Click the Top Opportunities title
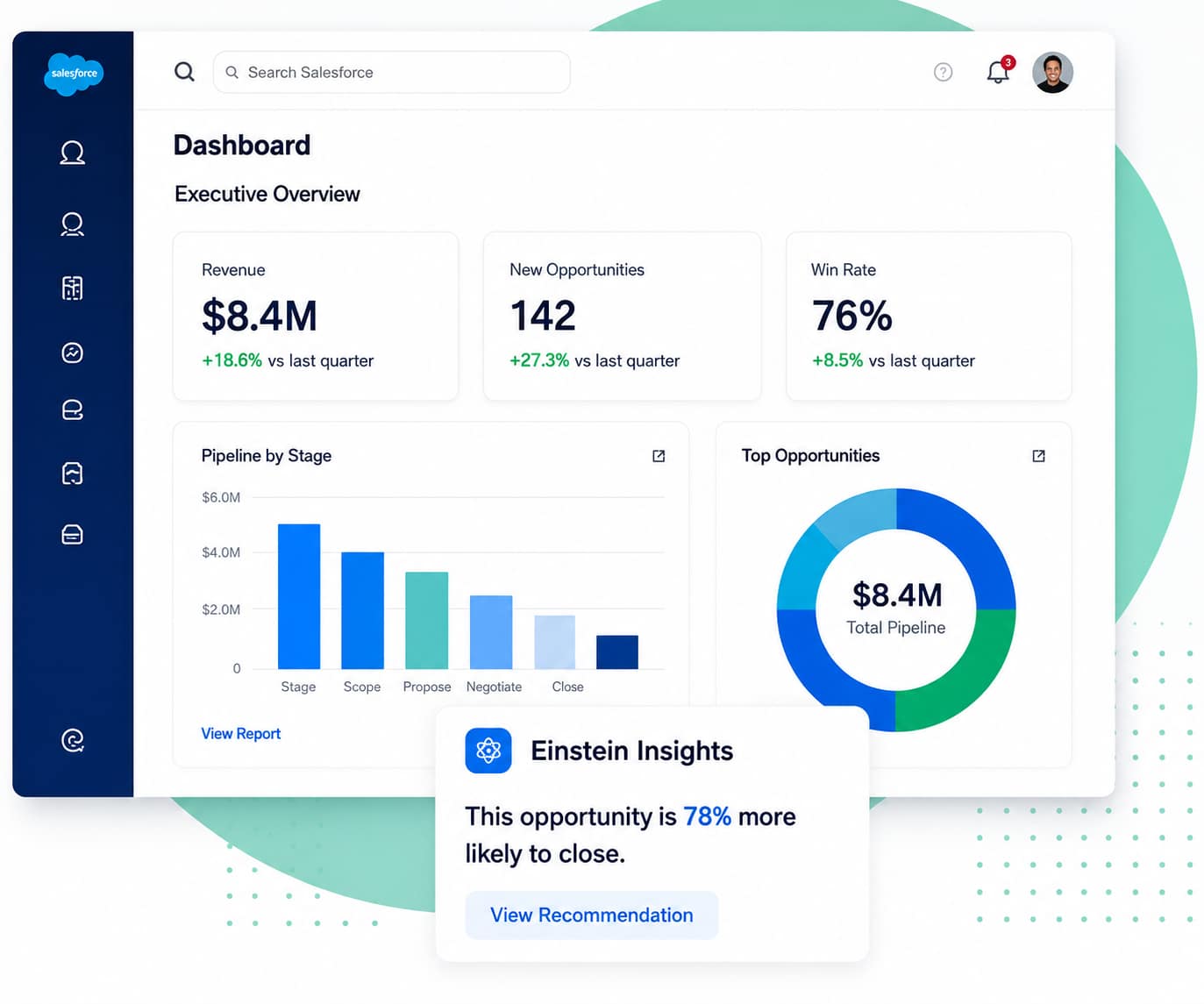Image resolution: width=1204 pixels, height=1004 pixels. [x=810, y=456]
